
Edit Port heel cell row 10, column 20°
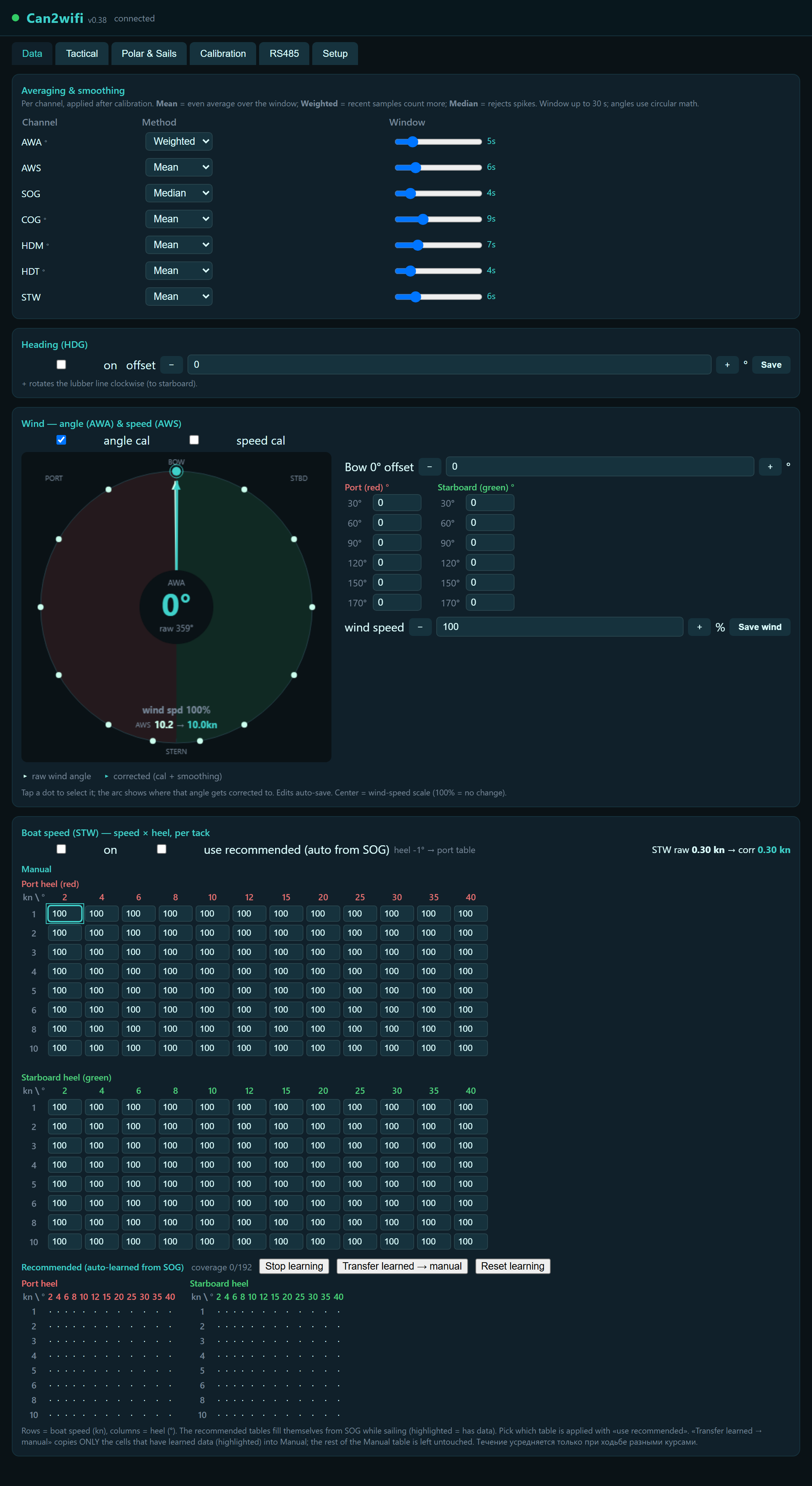323,1048
